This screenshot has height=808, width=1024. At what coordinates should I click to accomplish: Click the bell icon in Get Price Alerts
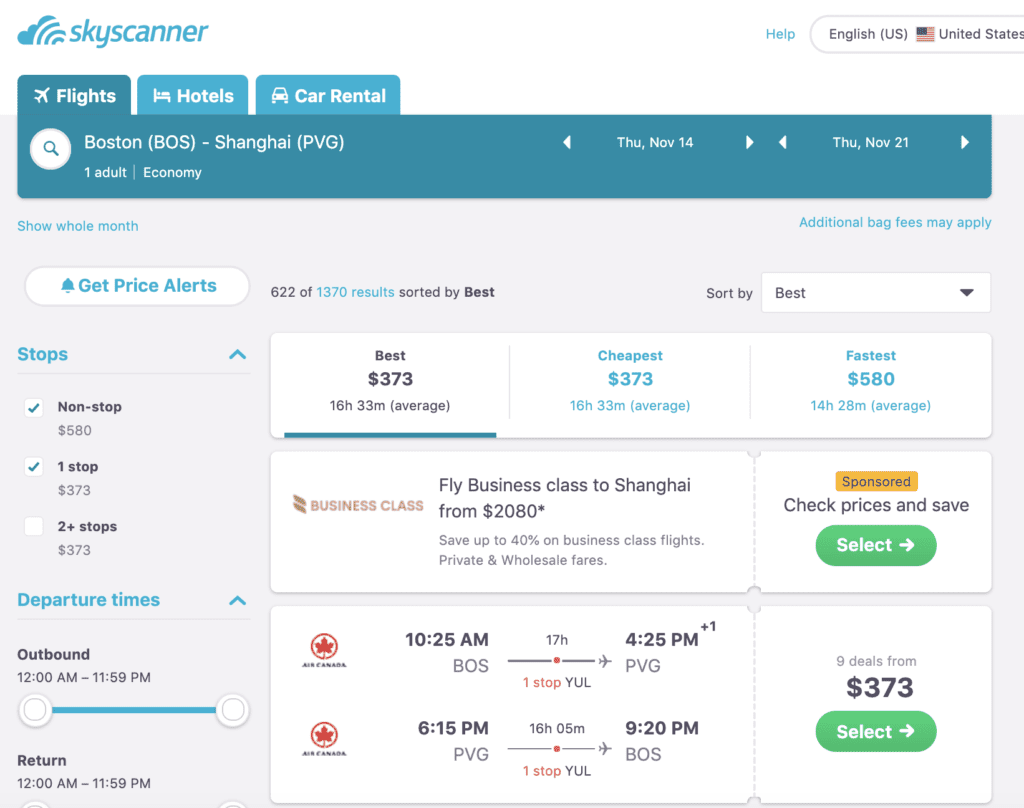66,286
